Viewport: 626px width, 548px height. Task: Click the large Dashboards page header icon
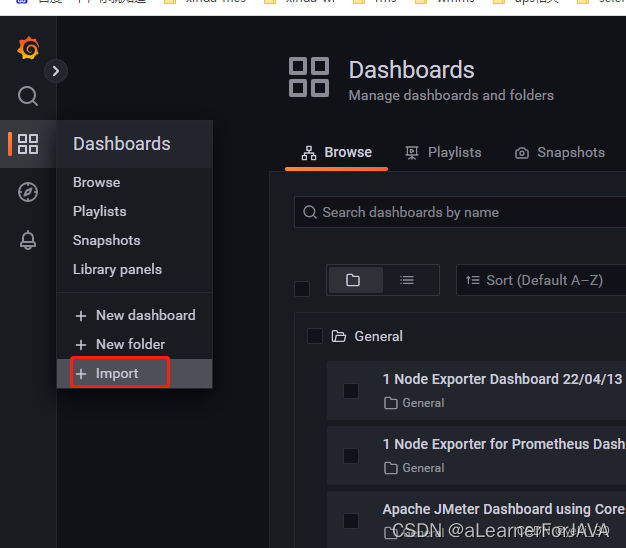pos(309,77)
